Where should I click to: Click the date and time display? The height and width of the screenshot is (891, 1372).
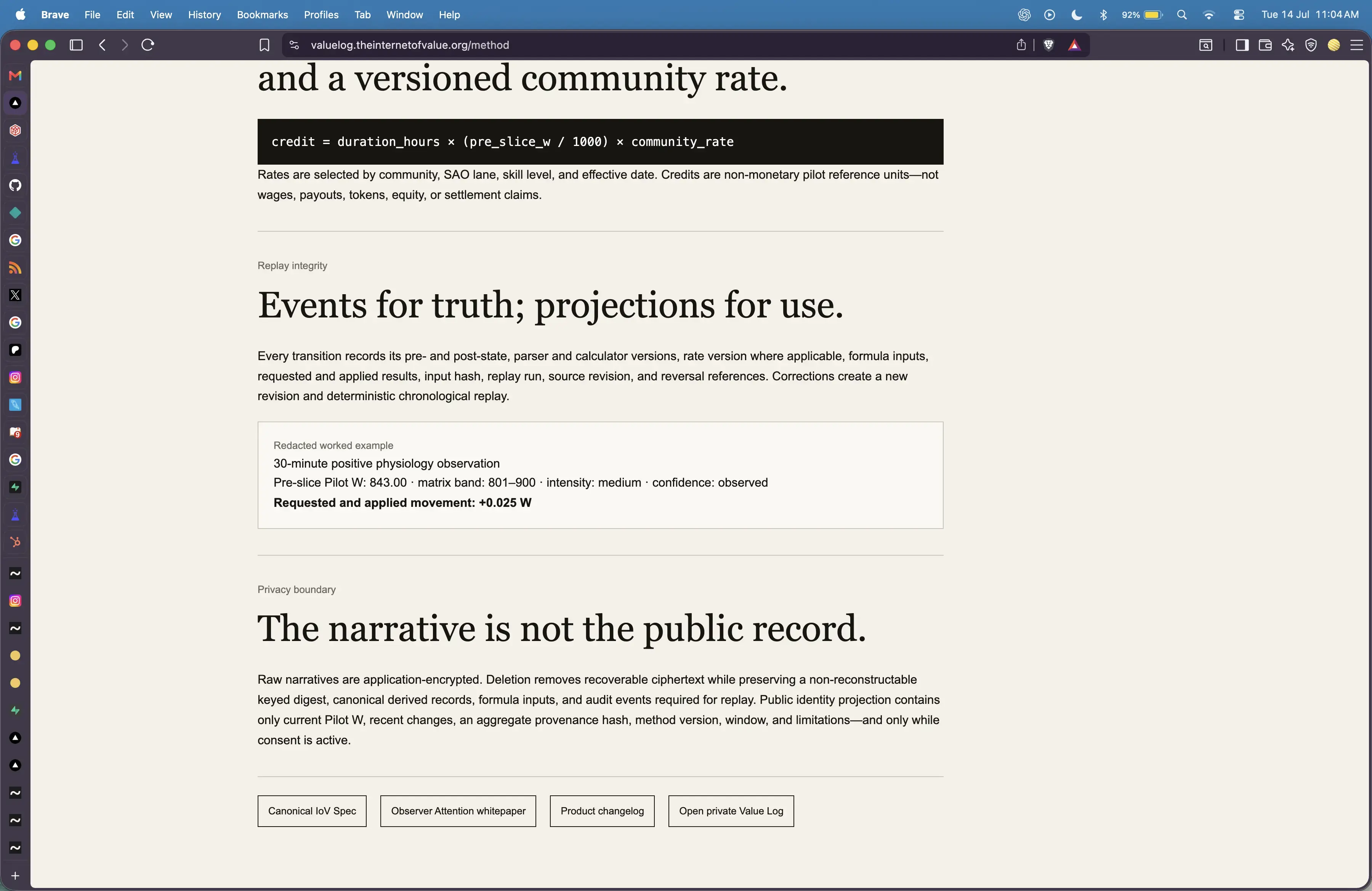[x=1310, y=14]
